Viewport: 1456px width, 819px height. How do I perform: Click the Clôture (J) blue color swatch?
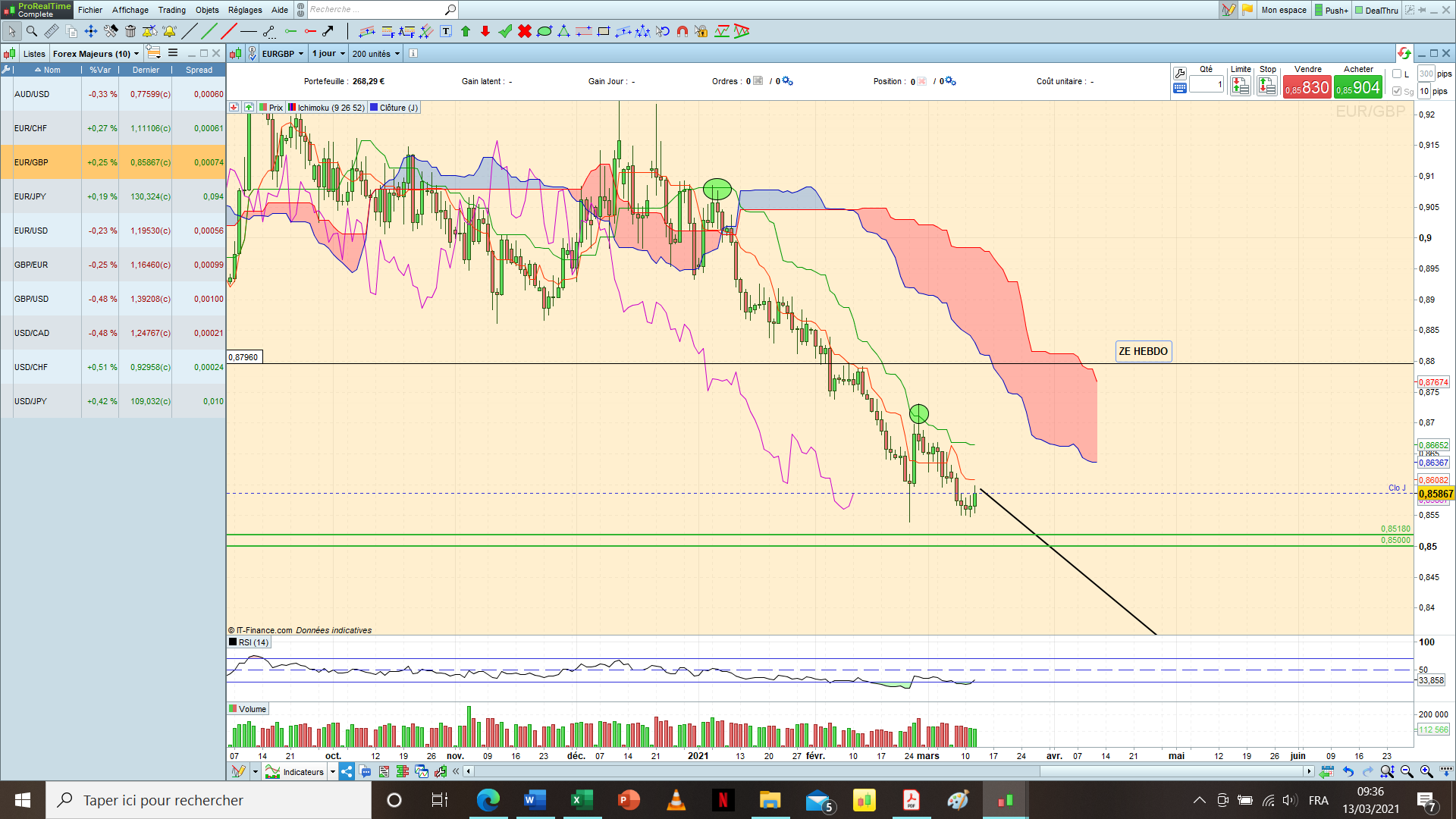(x=374, y=108)
